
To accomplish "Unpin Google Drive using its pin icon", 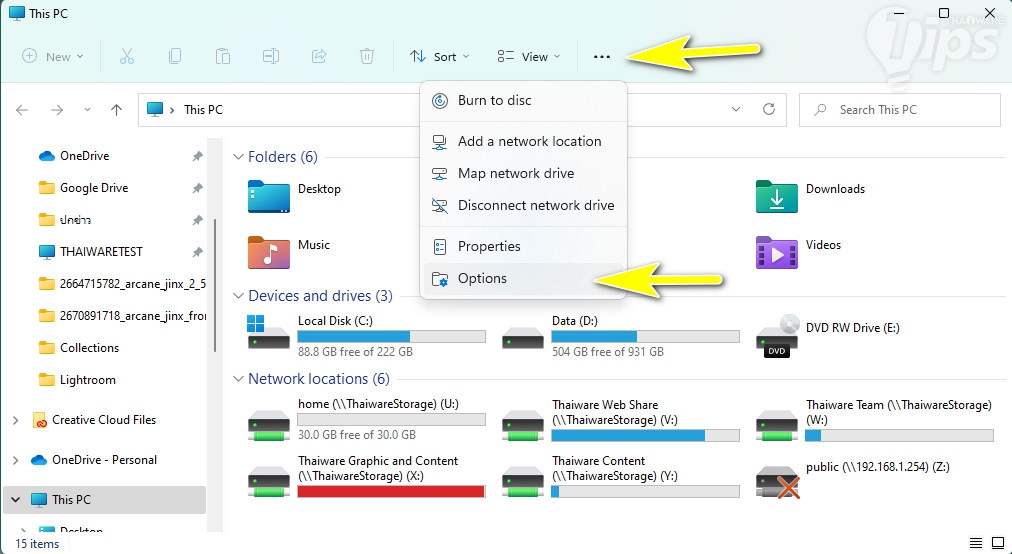I will [x=197, y=188].
